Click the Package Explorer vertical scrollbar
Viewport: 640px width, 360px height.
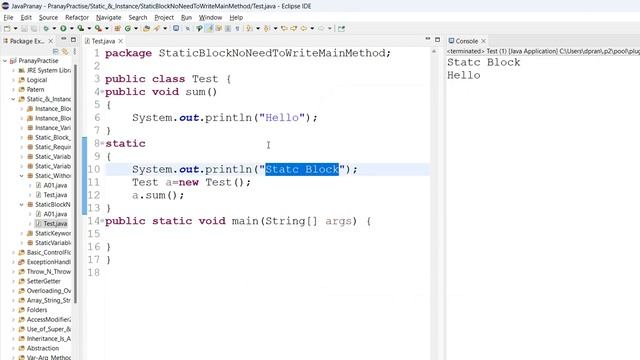76,184
